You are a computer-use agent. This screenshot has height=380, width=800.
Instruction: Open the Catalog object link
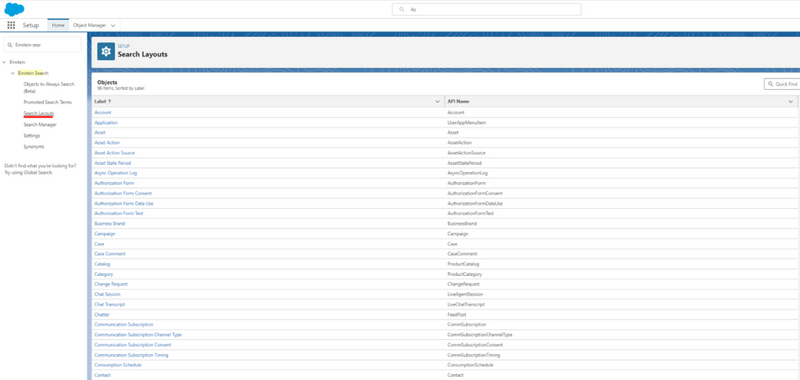(x=102, y=264)
